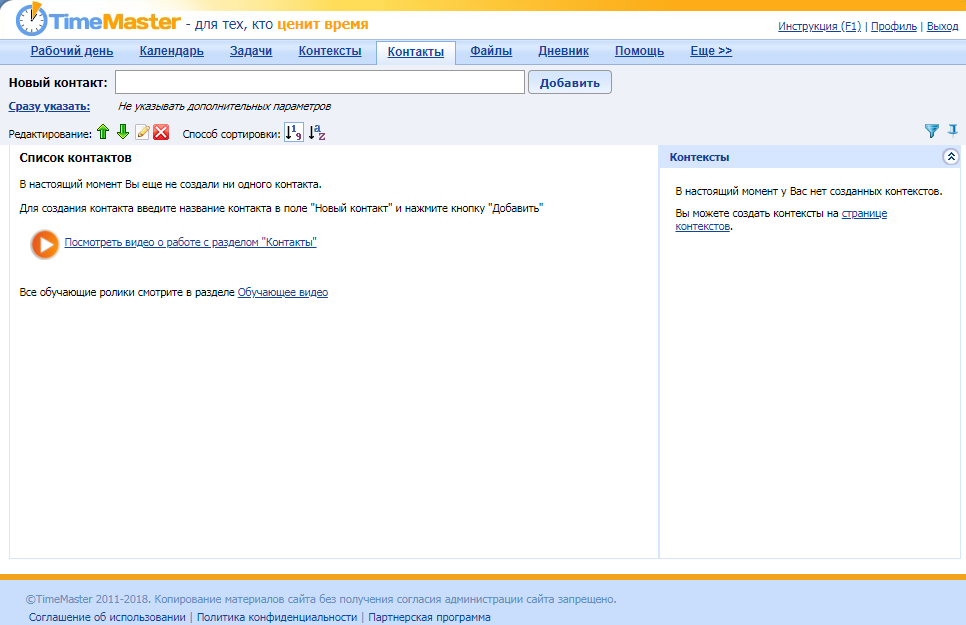Click the Добавить button

pyautogui.click(x=570, y=82)
